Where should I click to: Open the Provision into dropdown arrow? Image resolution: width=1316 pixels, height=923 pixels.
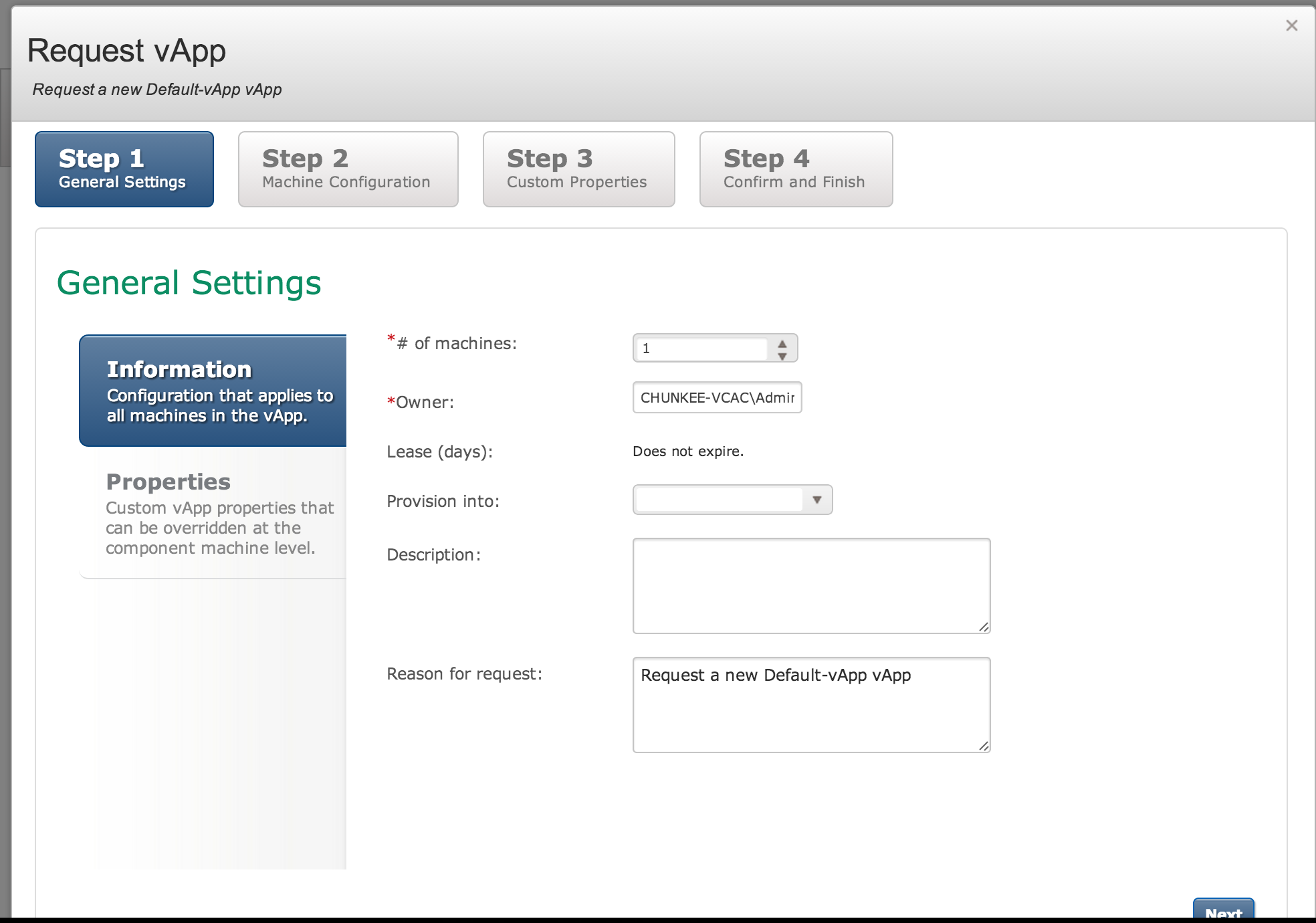click(816, 500)
